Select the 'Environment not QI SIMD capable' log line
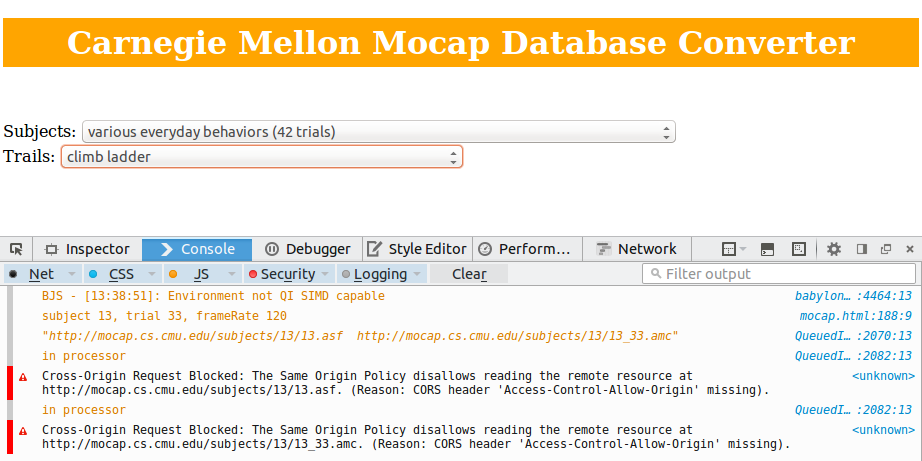 click(x=213, y=296)
